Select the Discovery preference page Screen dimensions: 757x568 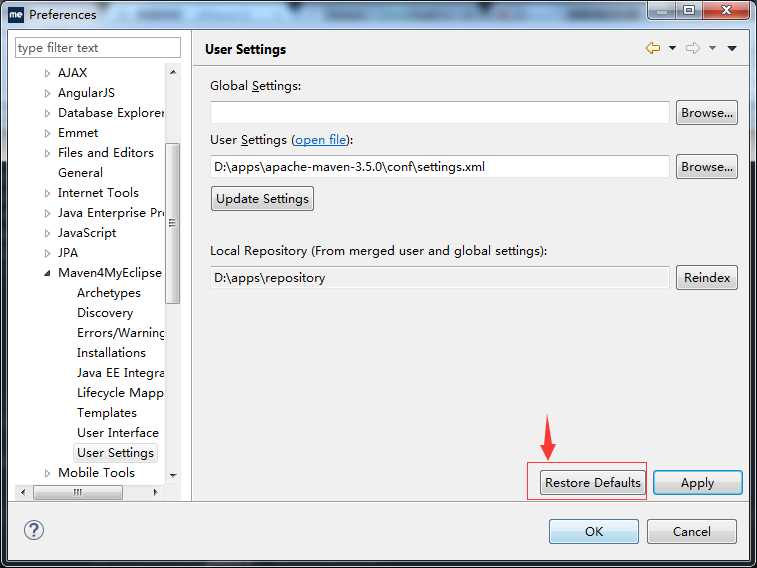click(105, 313)
